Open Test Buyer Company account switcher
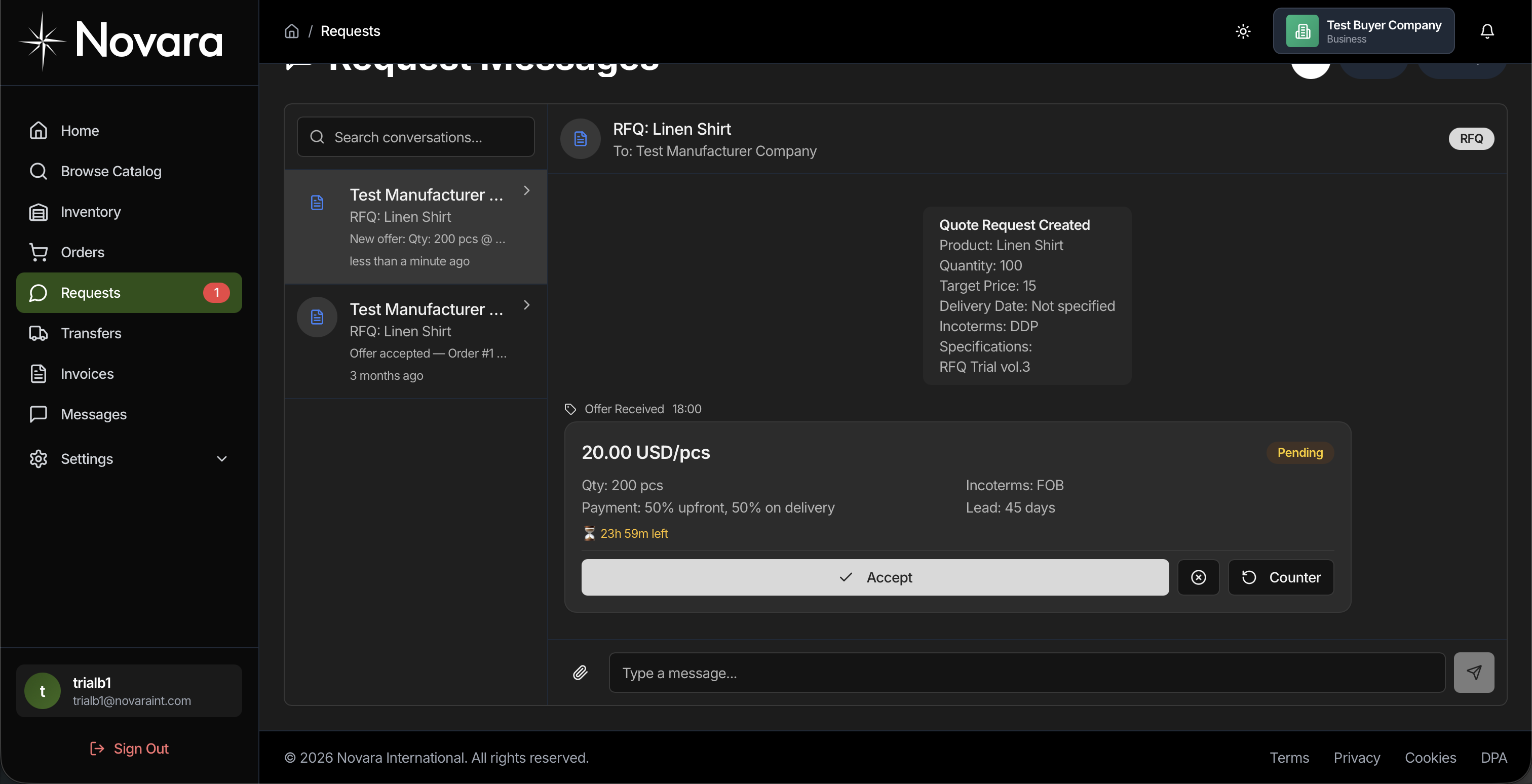 [x=1364, y=31]
